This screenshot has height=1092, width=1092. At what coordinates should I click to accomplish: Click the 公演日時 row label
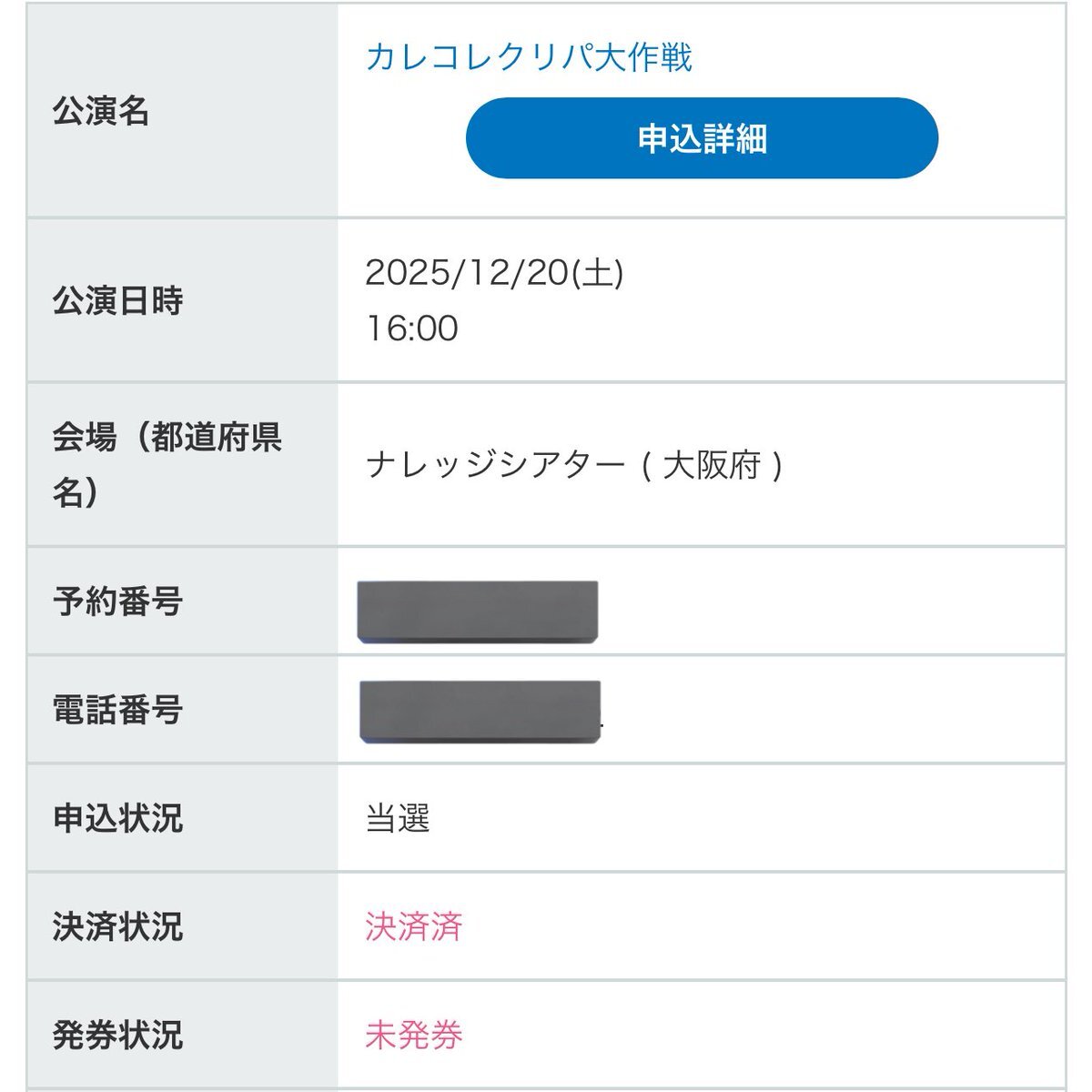(x=117, y=300)
